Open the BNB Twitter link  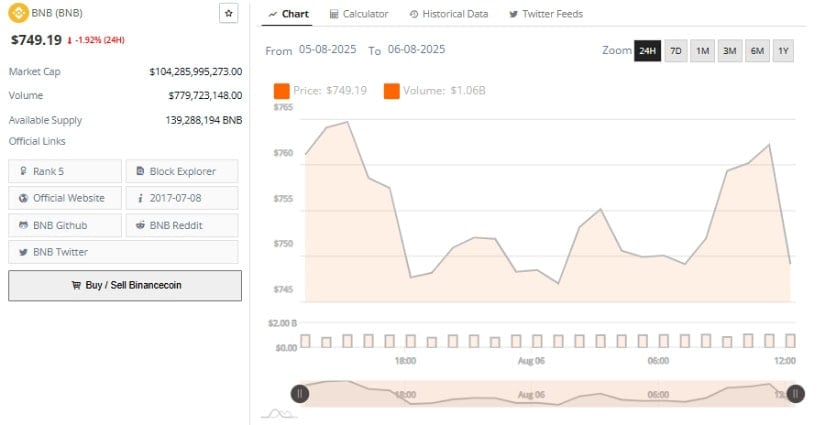(x=123, y=252)
